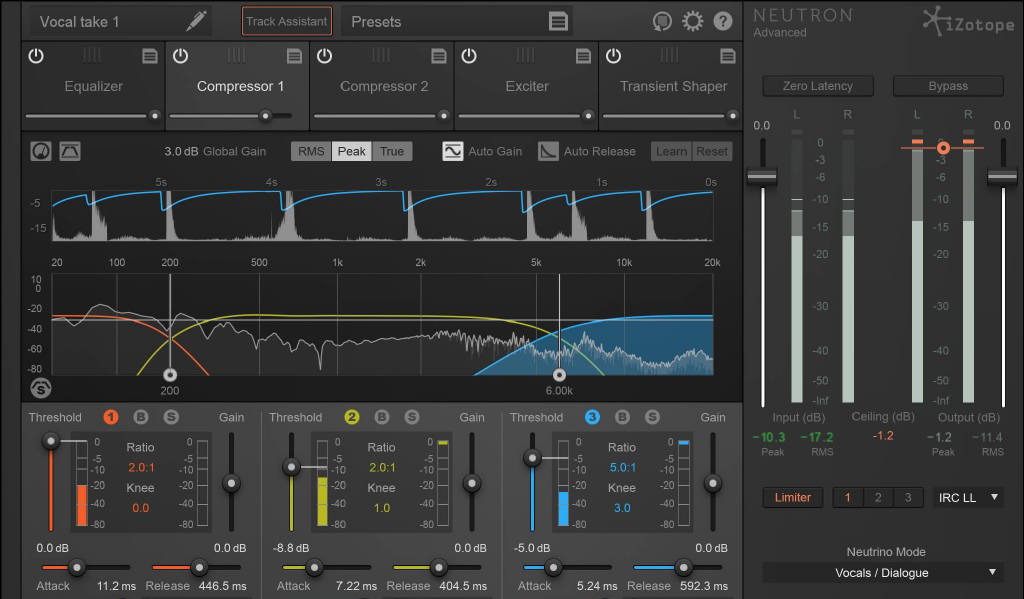Click the Track Assistant button
1024x599 pixels.
pos(287,21)
